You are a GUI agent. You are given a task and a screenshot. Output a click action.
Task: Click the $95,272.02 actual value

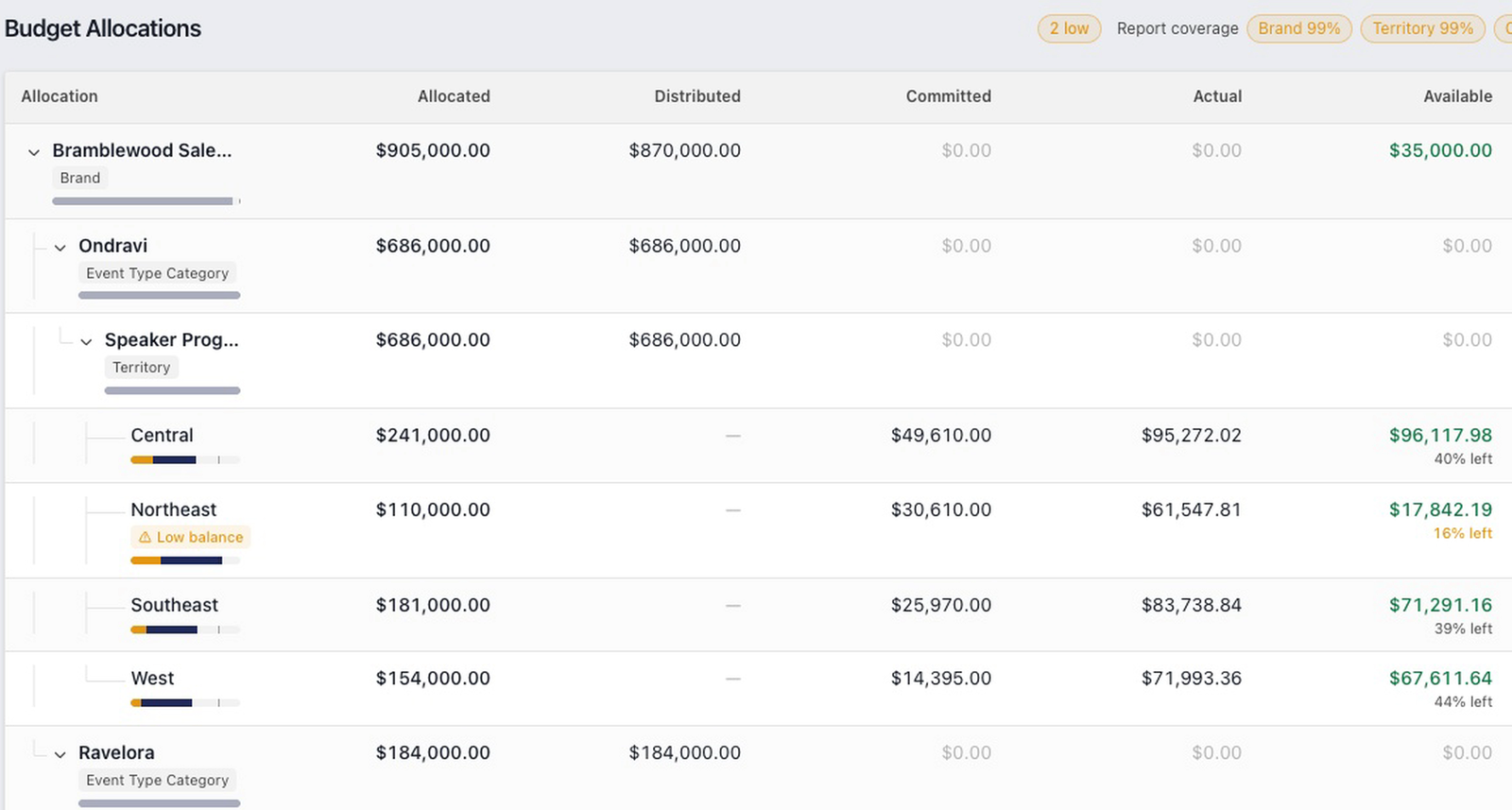(1192, 436)
